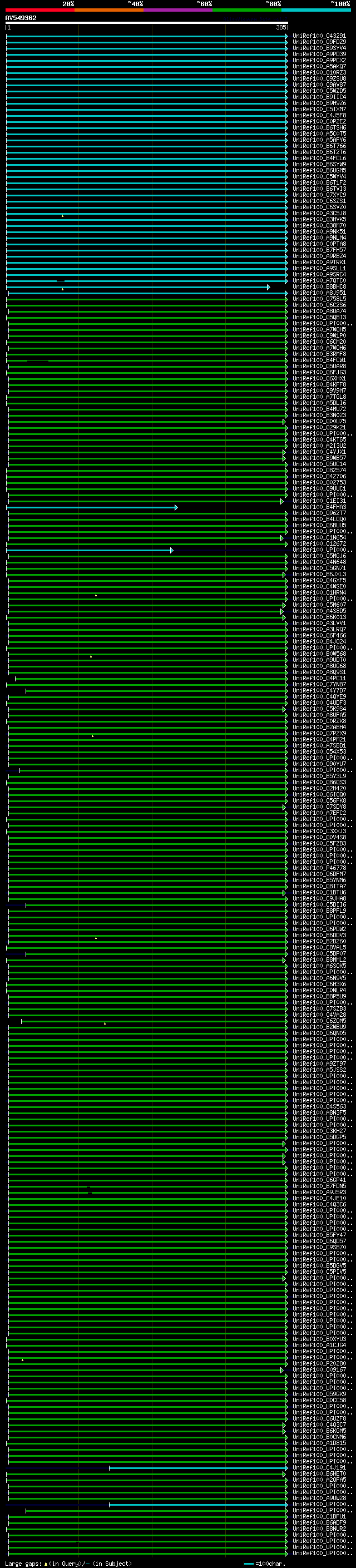Select hit label UniRef100_Q4KTG5

319,439
